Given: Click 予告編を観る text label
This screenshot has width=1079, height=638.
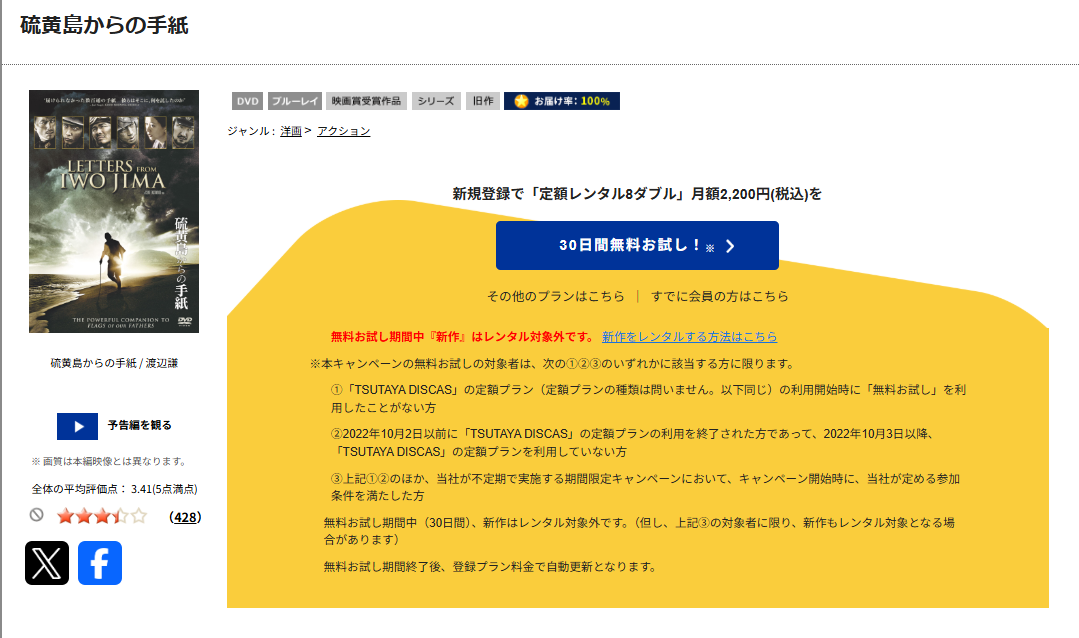Looking at the screenshot, I should (x=140, y=425).
